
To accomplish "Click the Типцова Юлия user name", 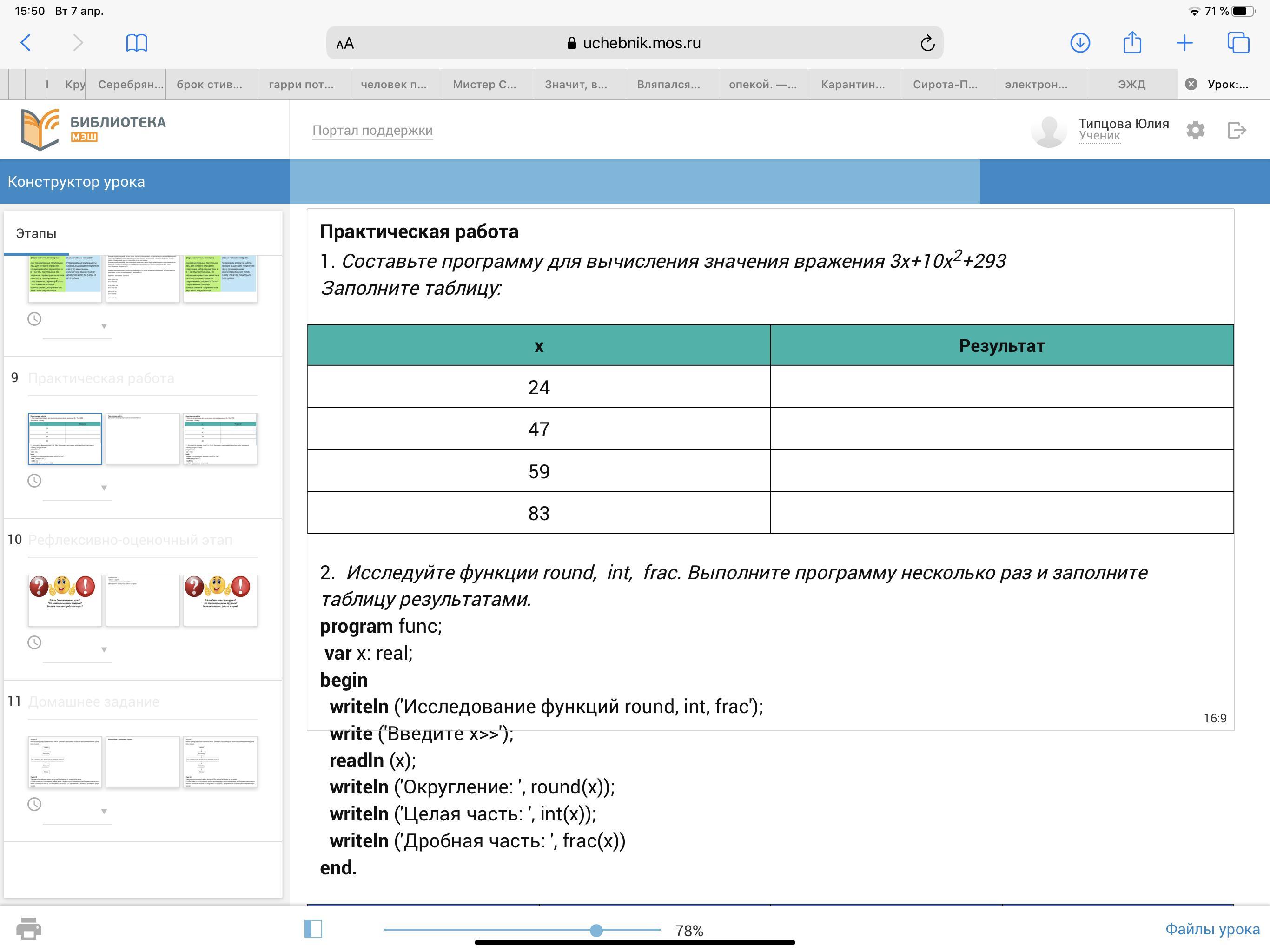I will pos(1123,124).
